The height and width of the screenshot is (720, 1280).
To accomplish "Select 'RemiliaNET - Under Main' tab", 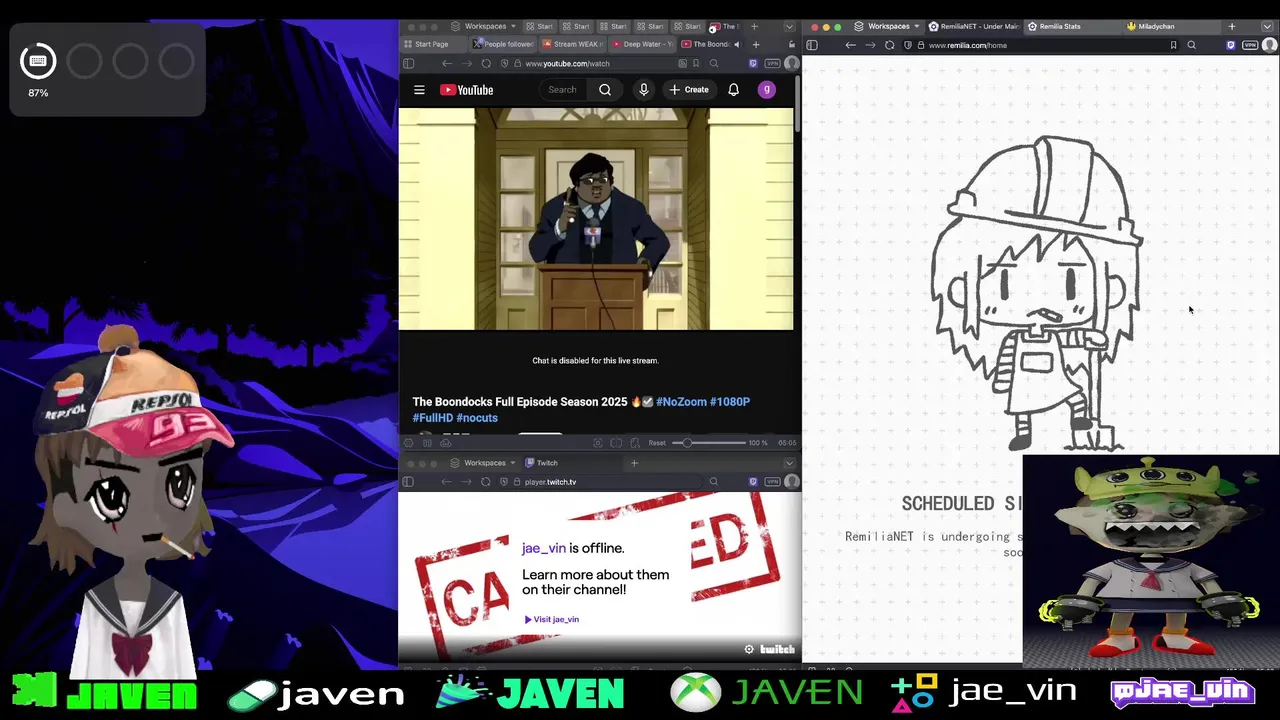I will pos(973,27).
